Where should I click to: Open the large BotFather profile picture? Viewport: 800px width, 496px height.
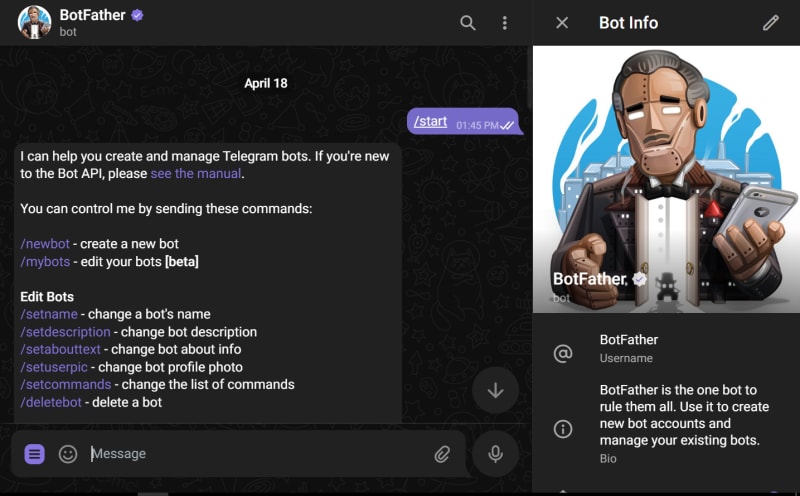[666, 179]
